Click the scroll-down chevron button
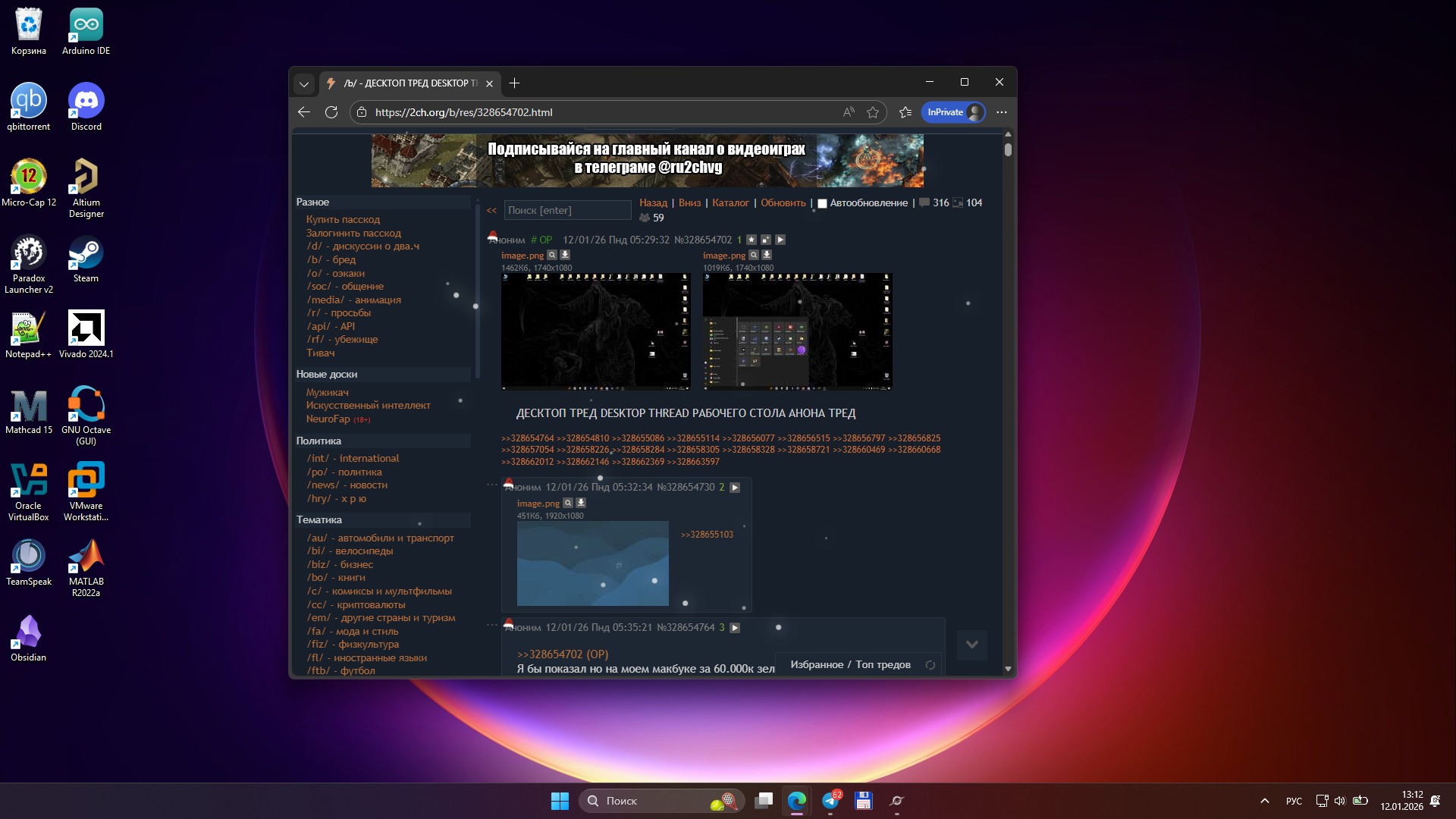 click(971, 645)
